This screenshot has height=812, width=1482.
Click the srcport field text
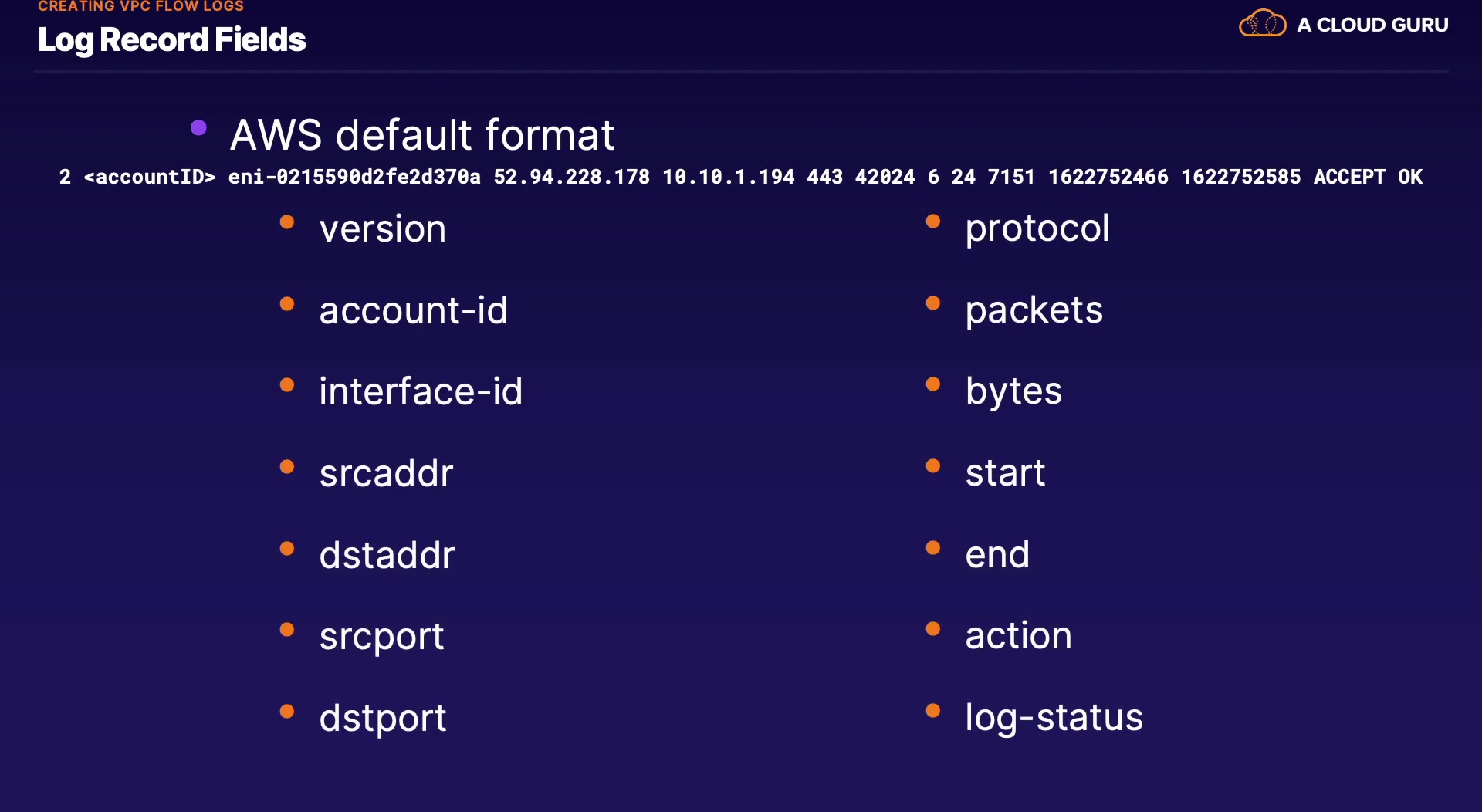coord(381,637)
